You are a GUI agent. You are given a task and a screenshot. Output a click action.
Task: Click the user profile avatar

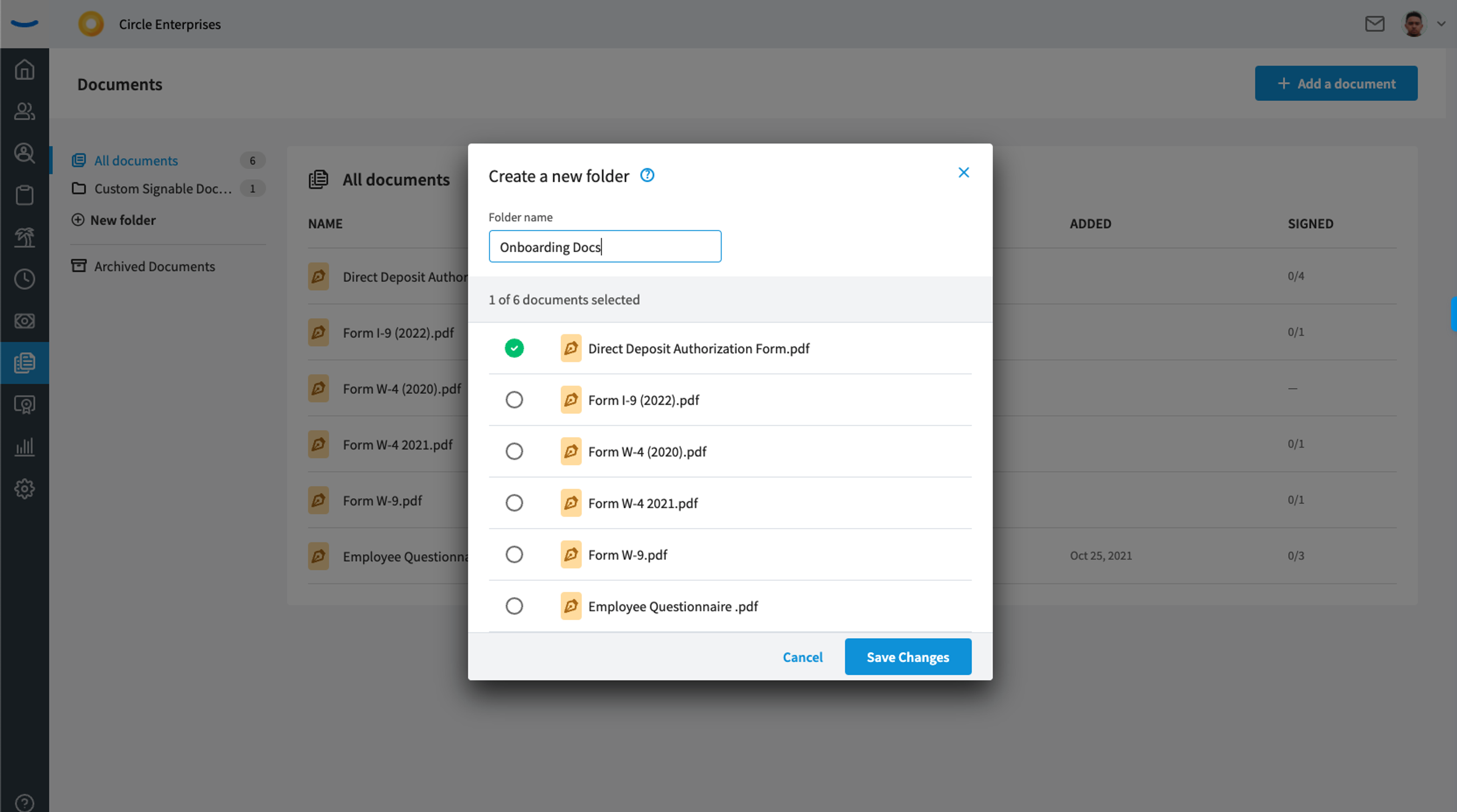pos(1414,24)
